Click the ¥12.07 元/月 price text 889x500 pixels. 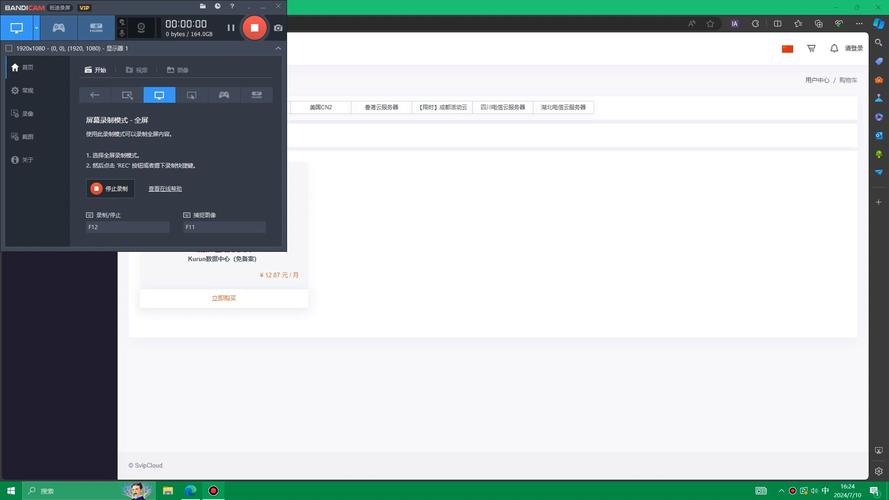(x=279, y=275)
